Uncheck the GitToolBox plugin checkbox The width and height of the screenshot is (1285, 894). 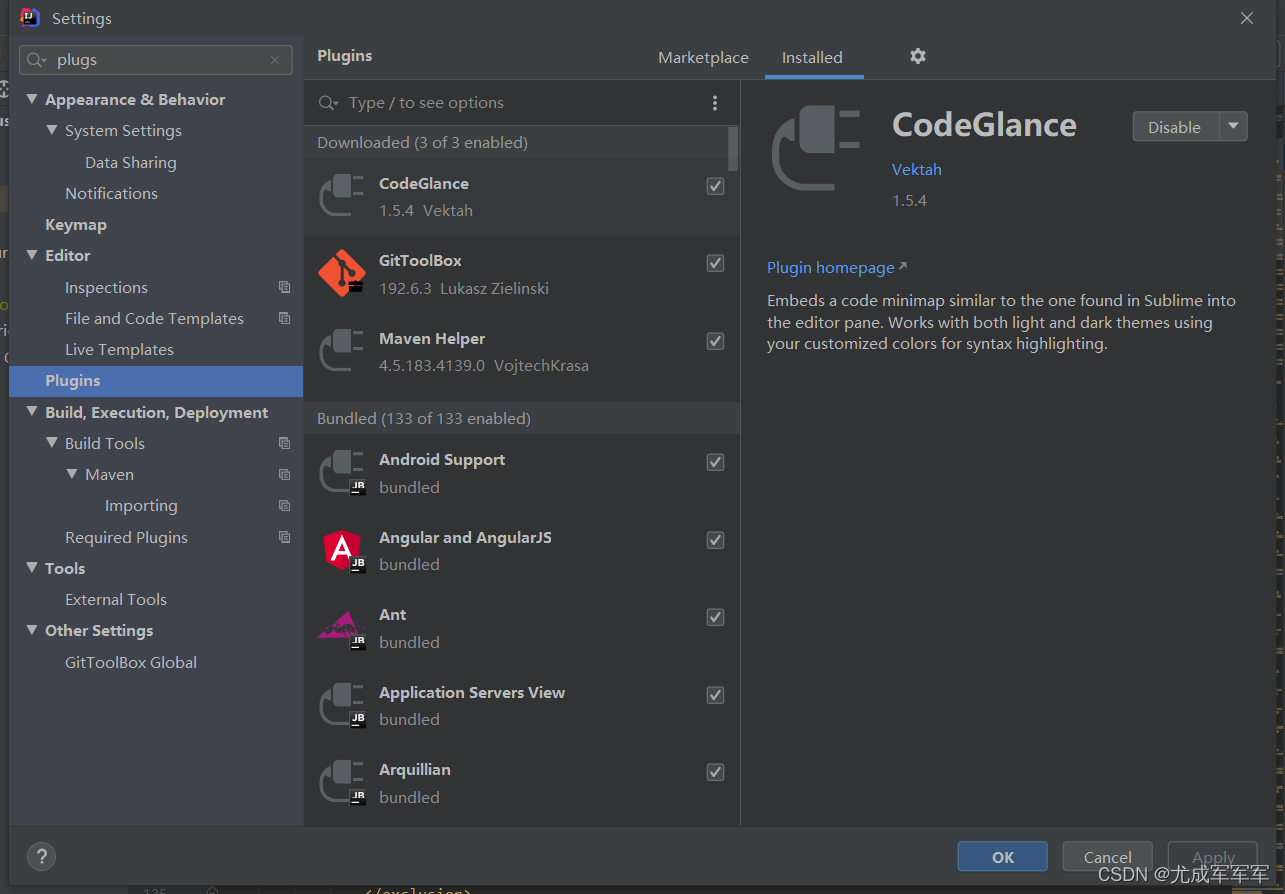coord(715,263)
